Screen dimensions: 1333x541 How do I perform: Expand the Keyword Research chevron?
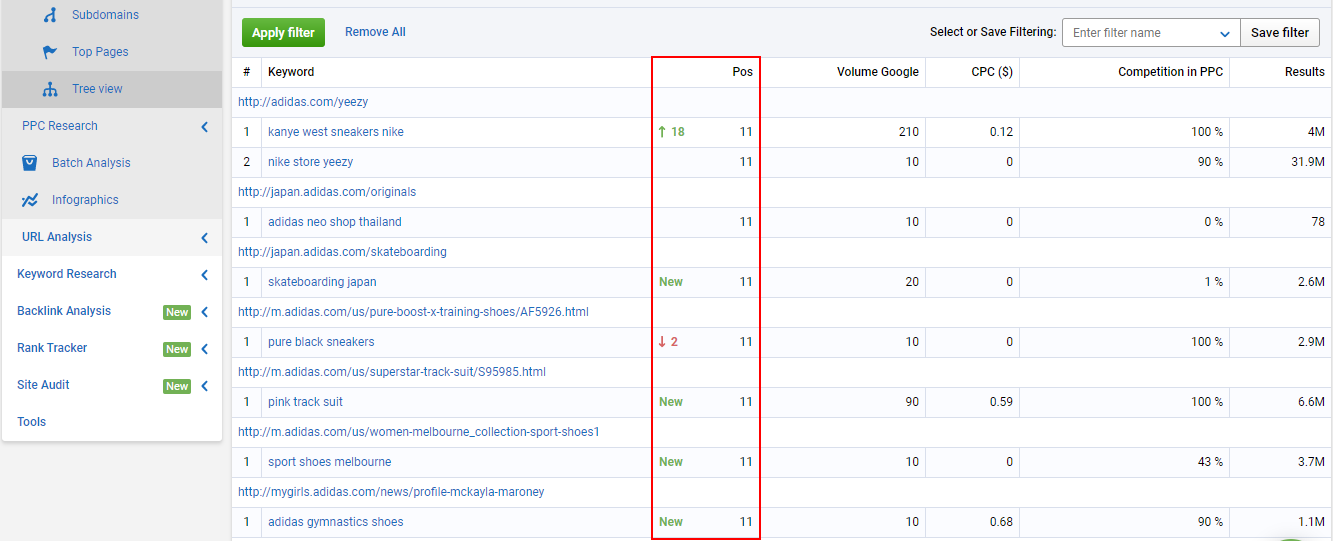pyautogui.click(x=204, y=275)
